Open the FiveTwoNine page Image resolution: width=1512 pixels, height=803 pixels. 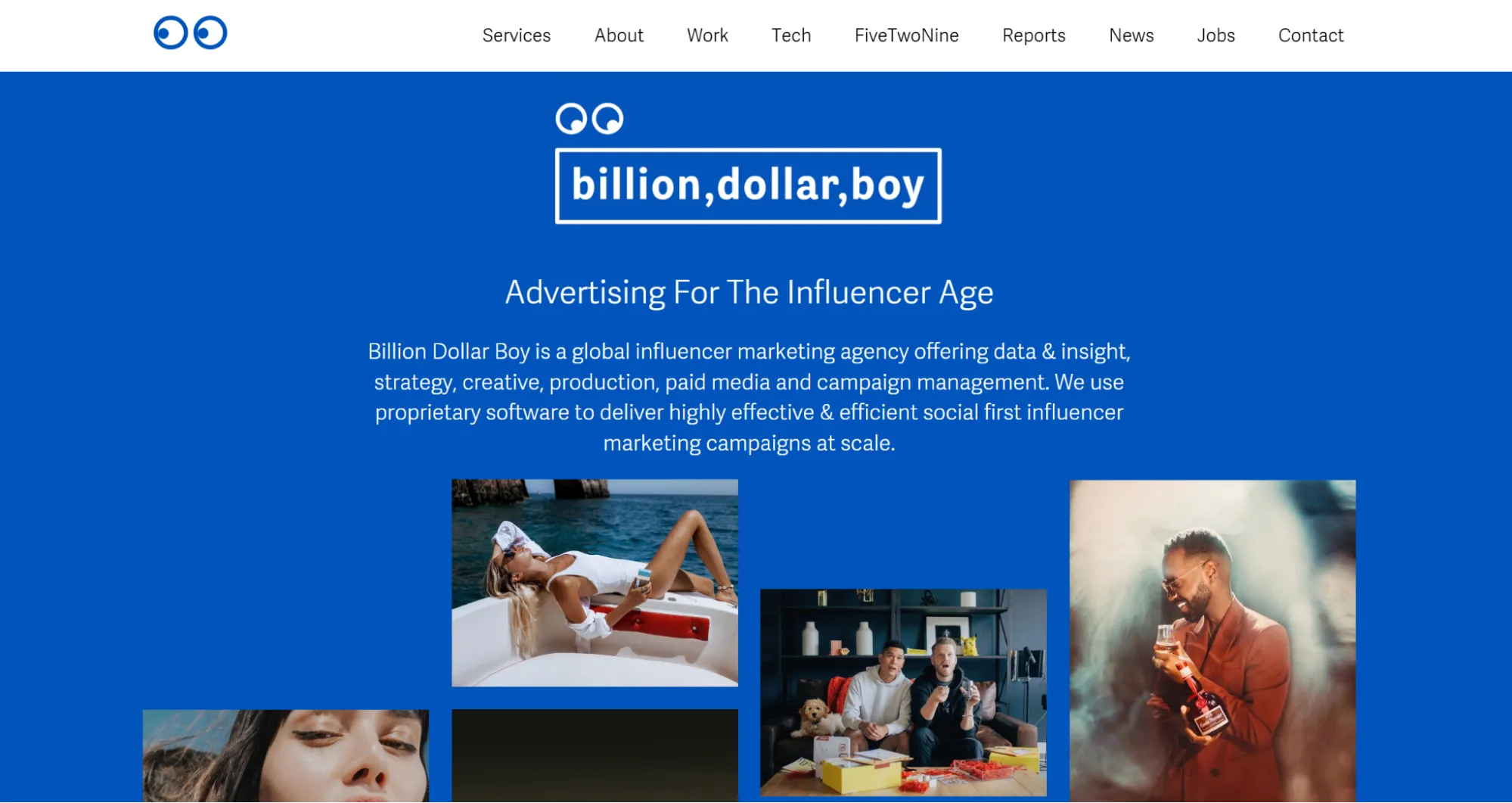pos(906,36)
